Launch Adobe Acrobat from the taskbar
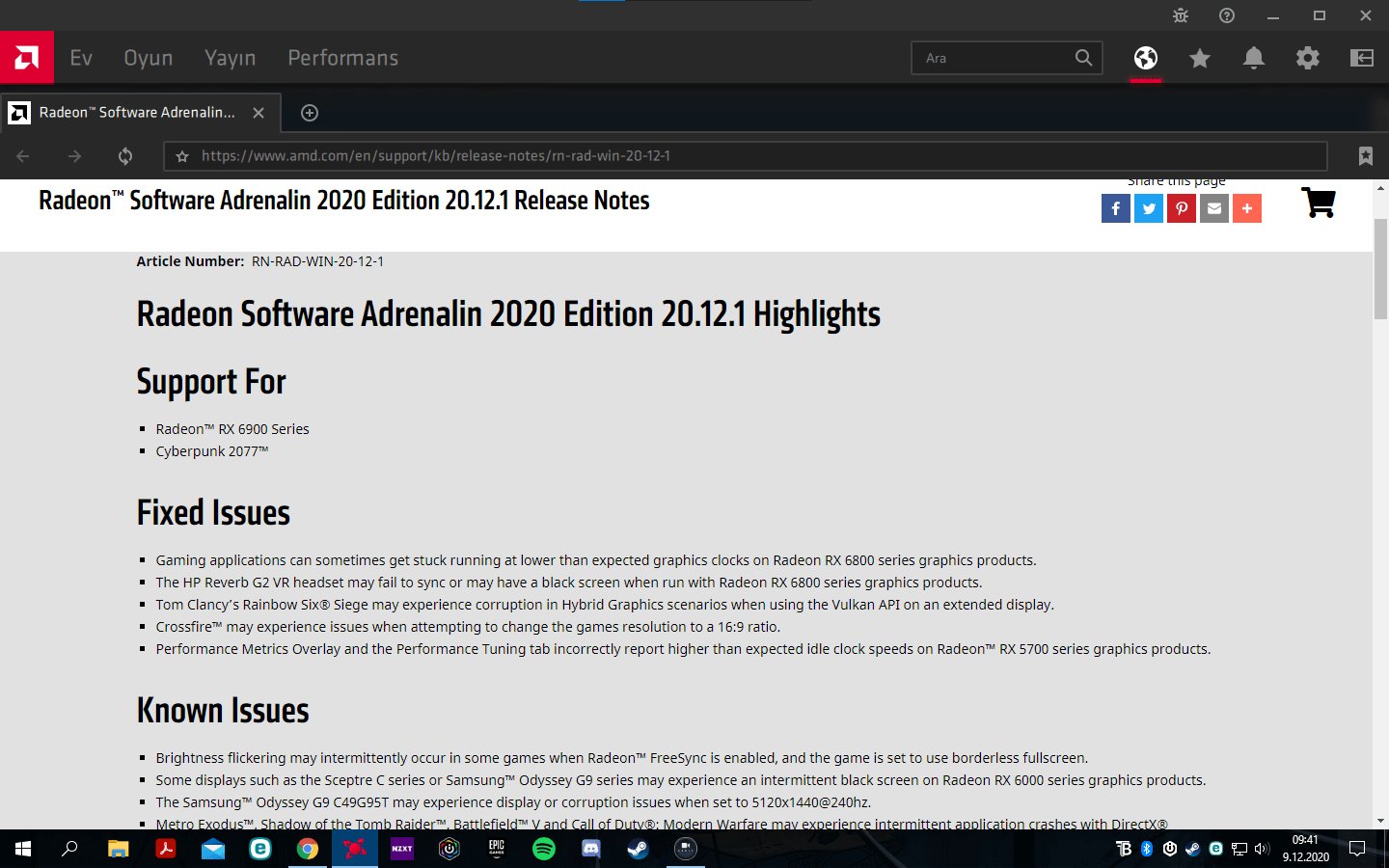Screen dimensions: 1389x868 [x=165, y=849]
